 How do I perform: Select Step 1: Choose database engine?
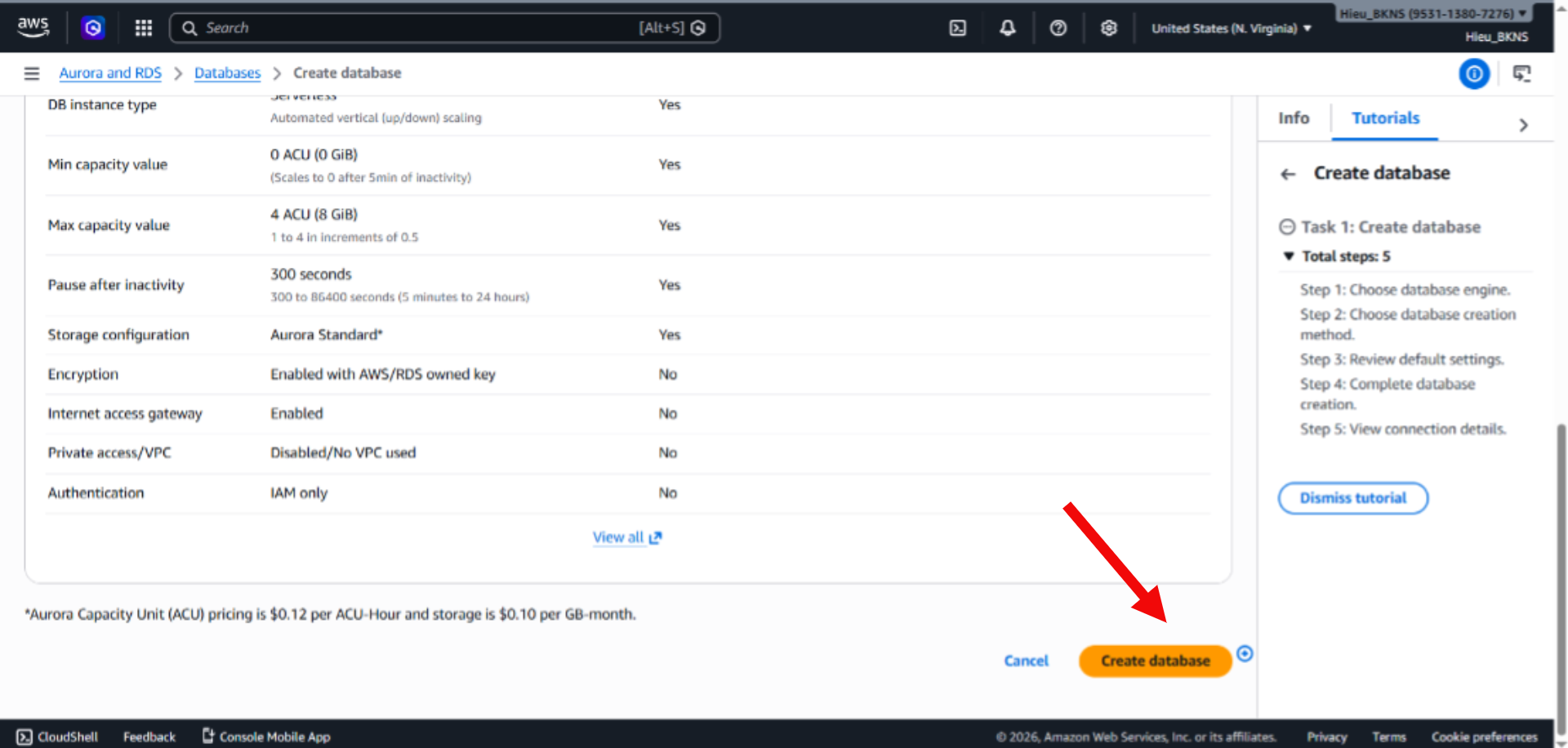click(1405, 290)
